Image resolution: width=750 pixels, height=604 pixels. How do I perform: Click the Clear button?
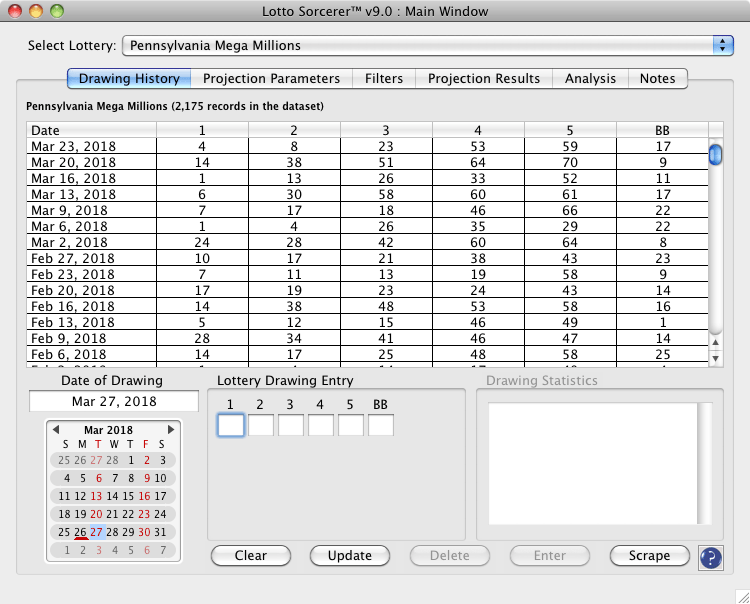coord(251,555)
